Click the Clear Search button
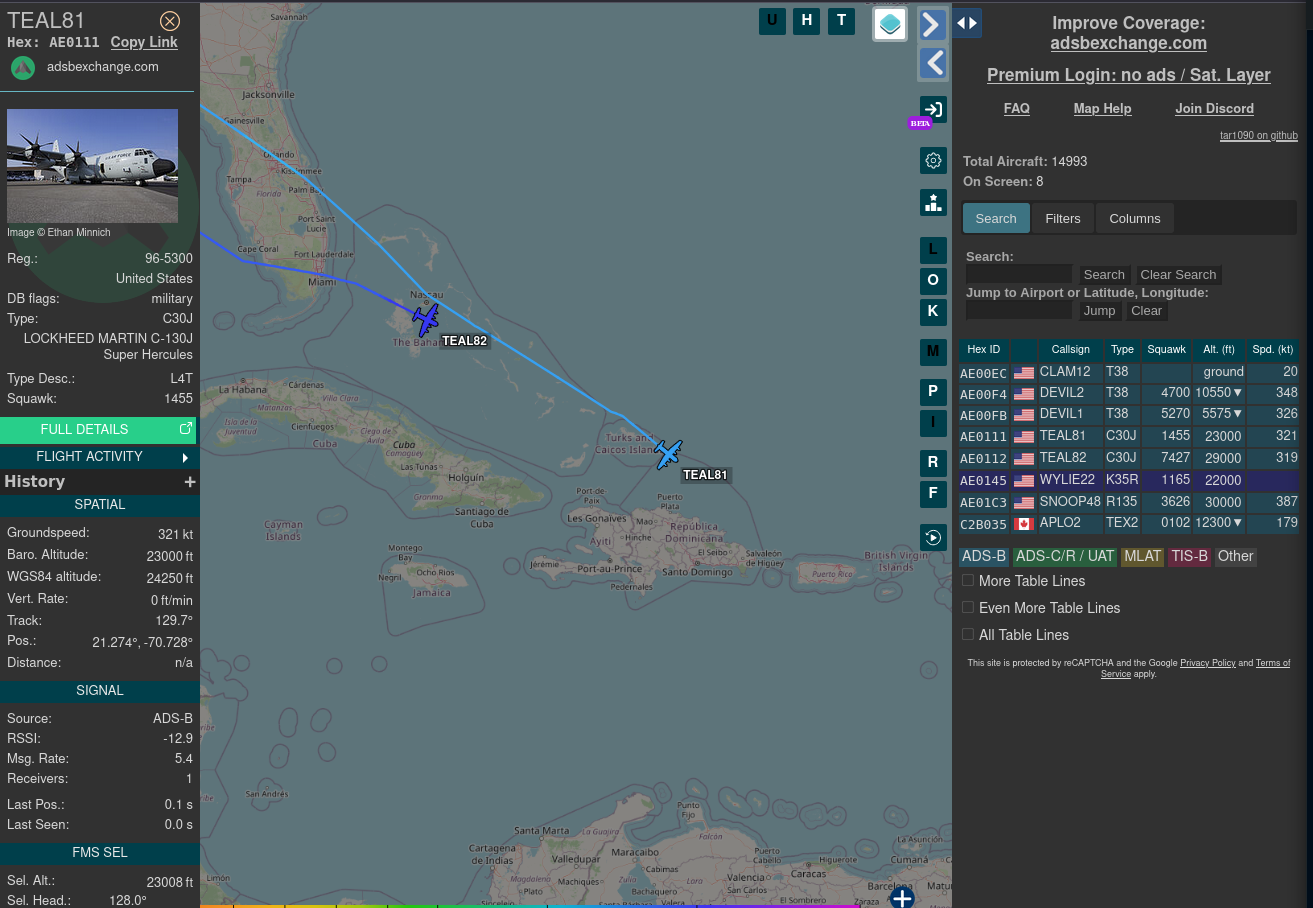Screen dimensions: 1313x908 point(1178,275)
